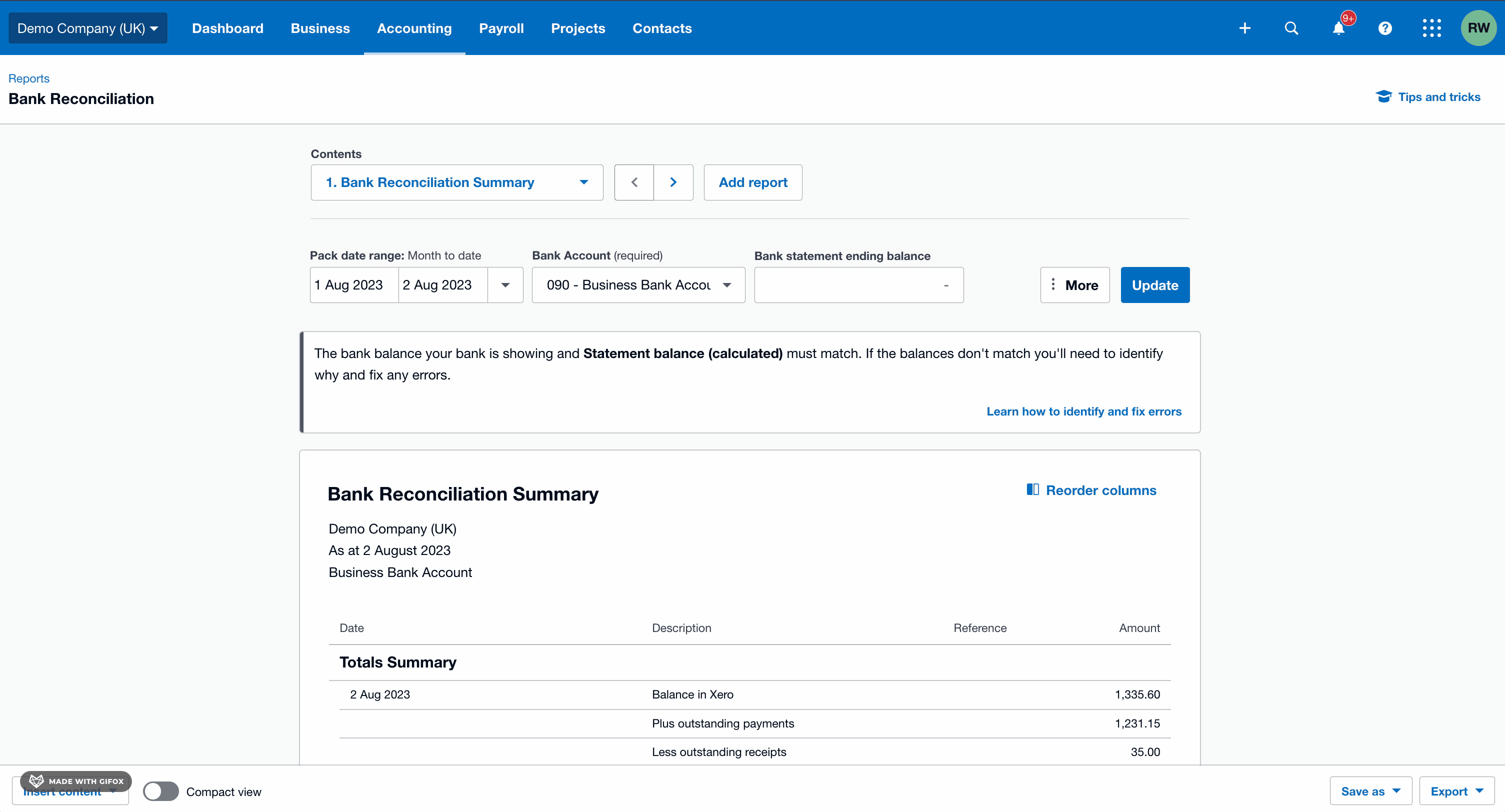Screen dimensions: 1505x812
Task: Click the 35.00 amount
Action: pyautogui.click(x=1145, y=752)
